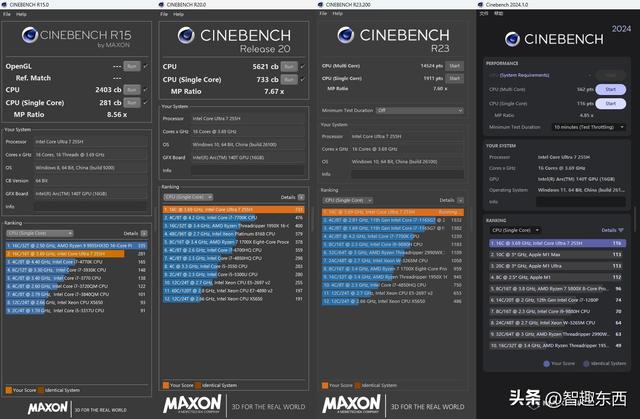Click the Info field in Cinebench 2024
Screen dimensions: 640x419
[580, 202]
